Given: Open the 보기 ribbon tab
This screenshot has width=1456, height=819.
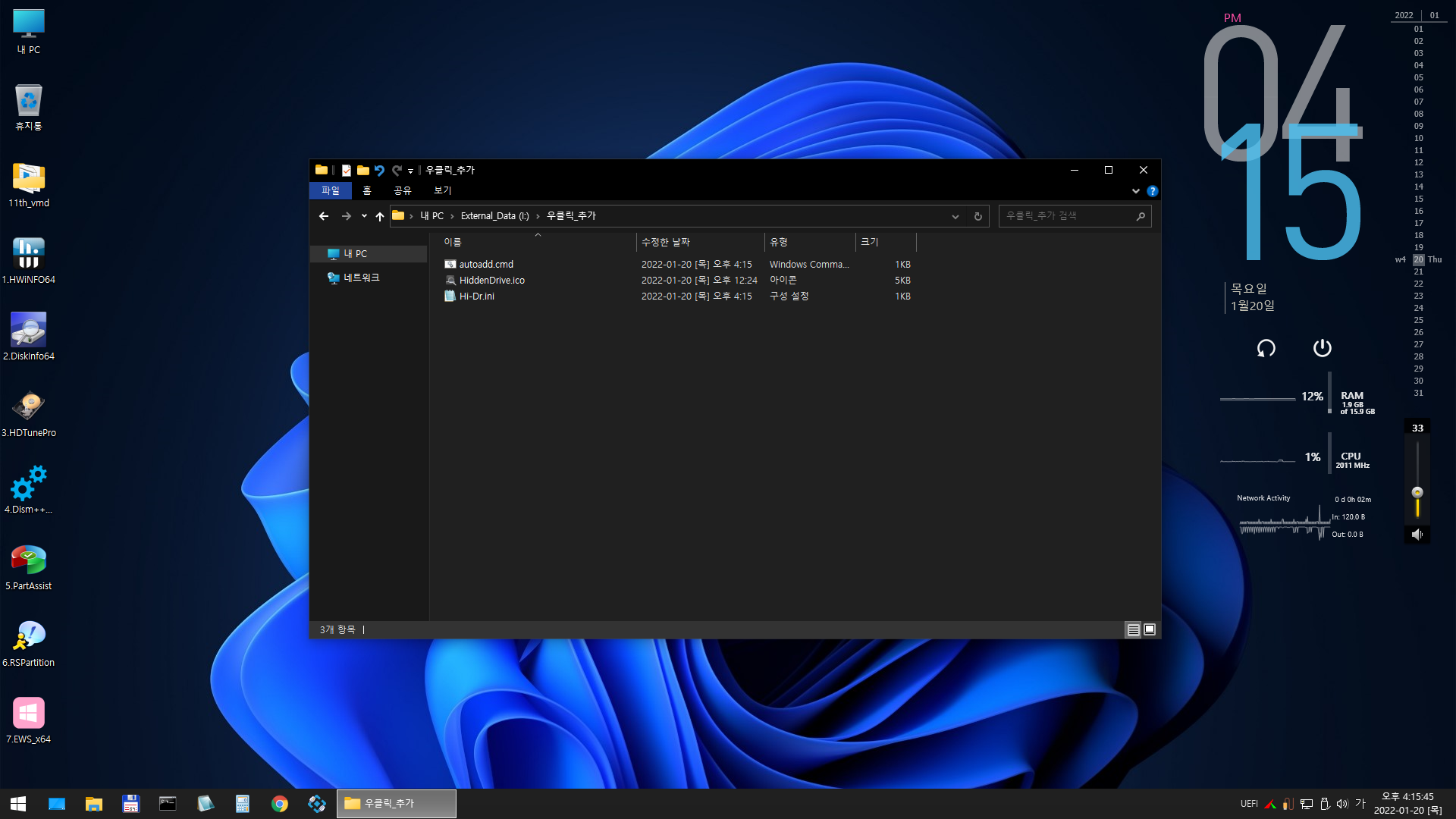Looking at the screenshot, I should (442, 191).
